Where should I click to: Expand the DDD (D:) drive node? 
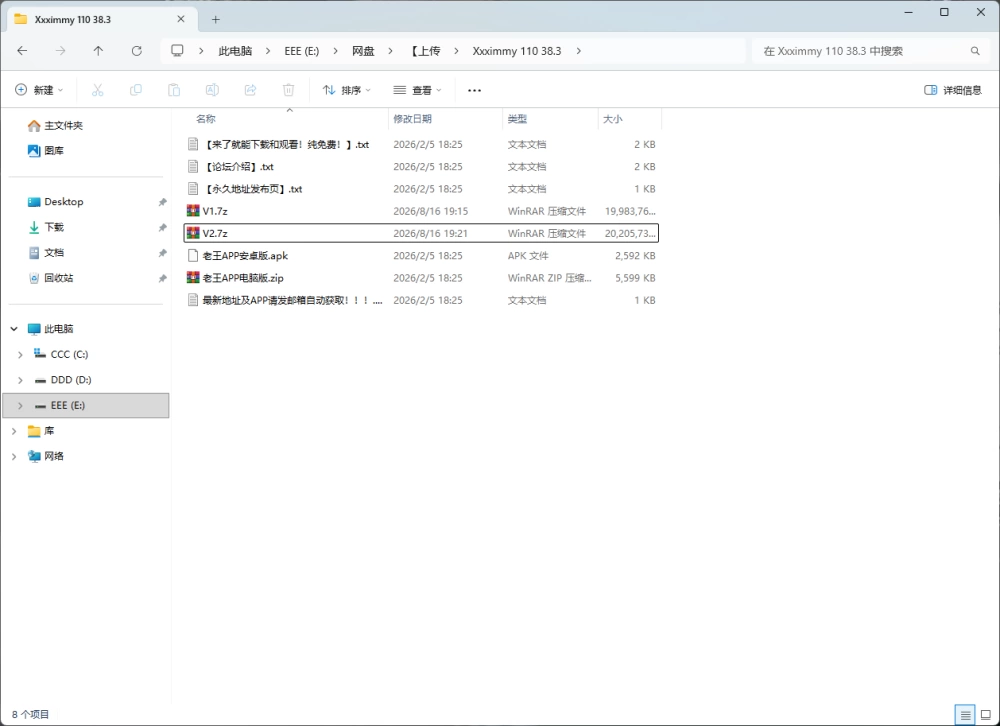(20, 380)
